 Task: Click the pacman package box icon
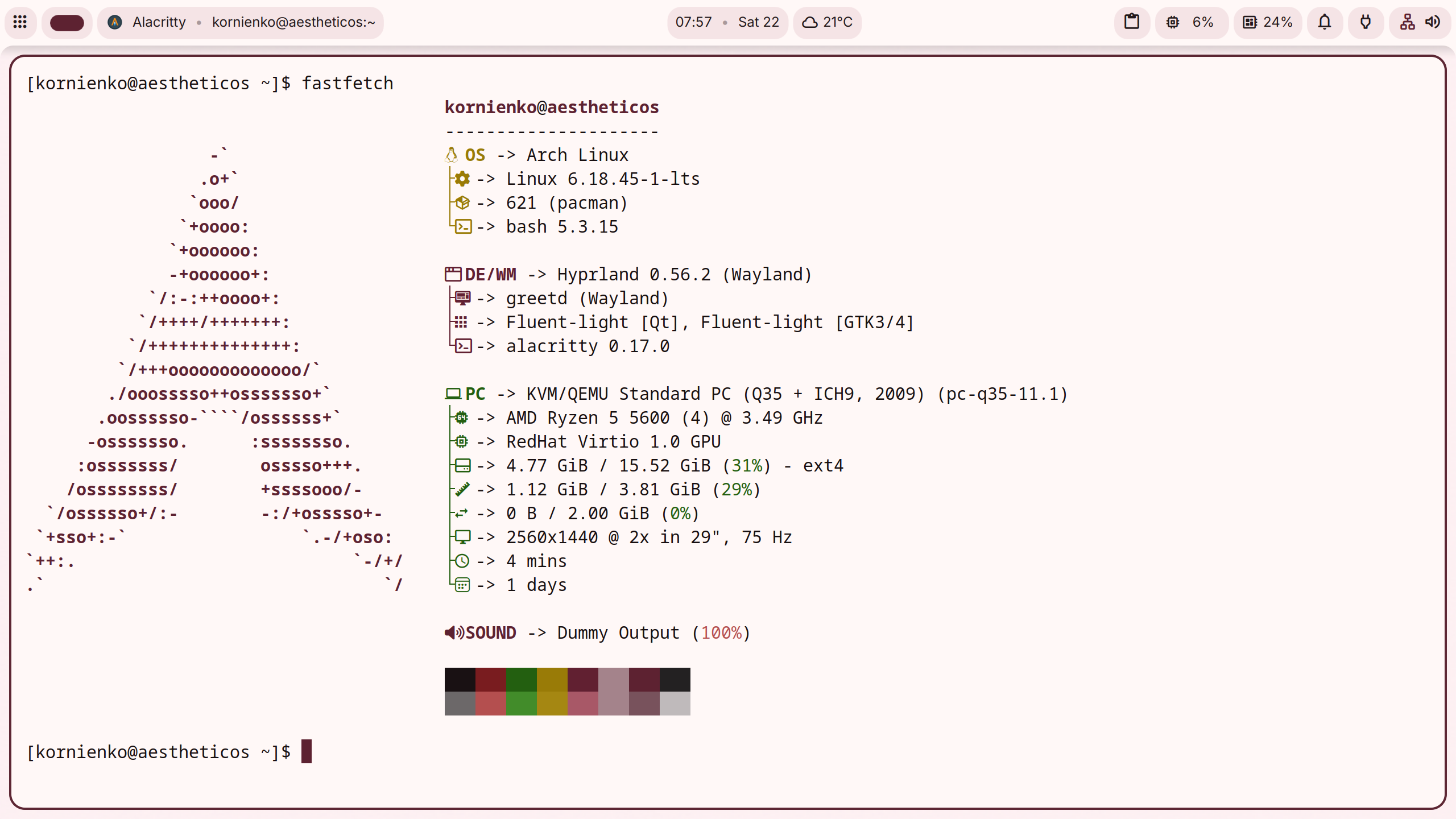click(462, 202)
